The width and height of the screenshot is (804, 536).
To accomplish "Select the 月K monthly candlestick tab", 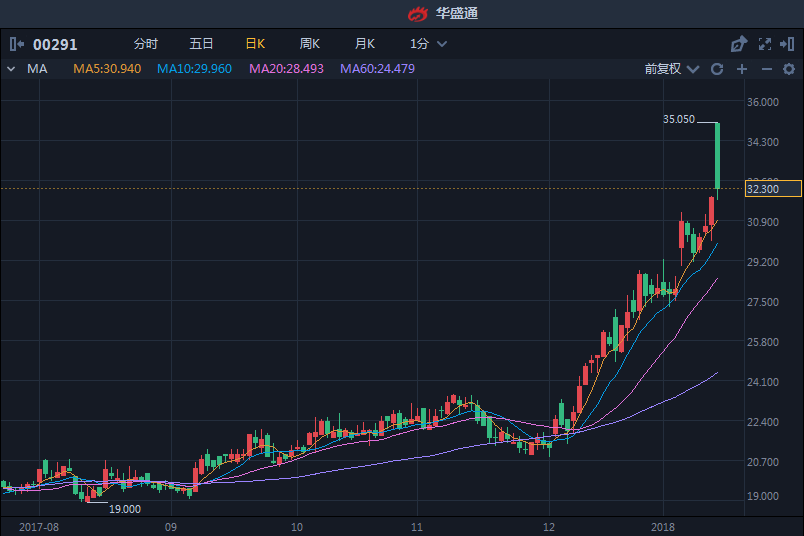I will coord(364,44).
